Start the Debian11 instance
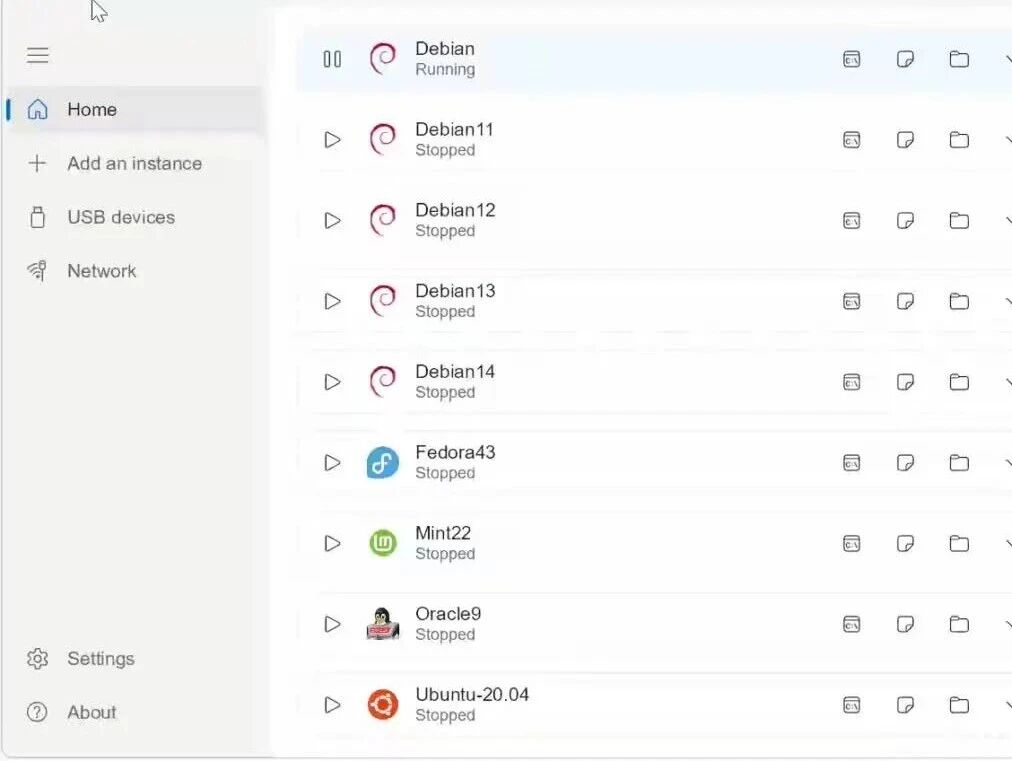Image resolution: width=1012 pixels, height=761 pixels. (x=332, y=140)
